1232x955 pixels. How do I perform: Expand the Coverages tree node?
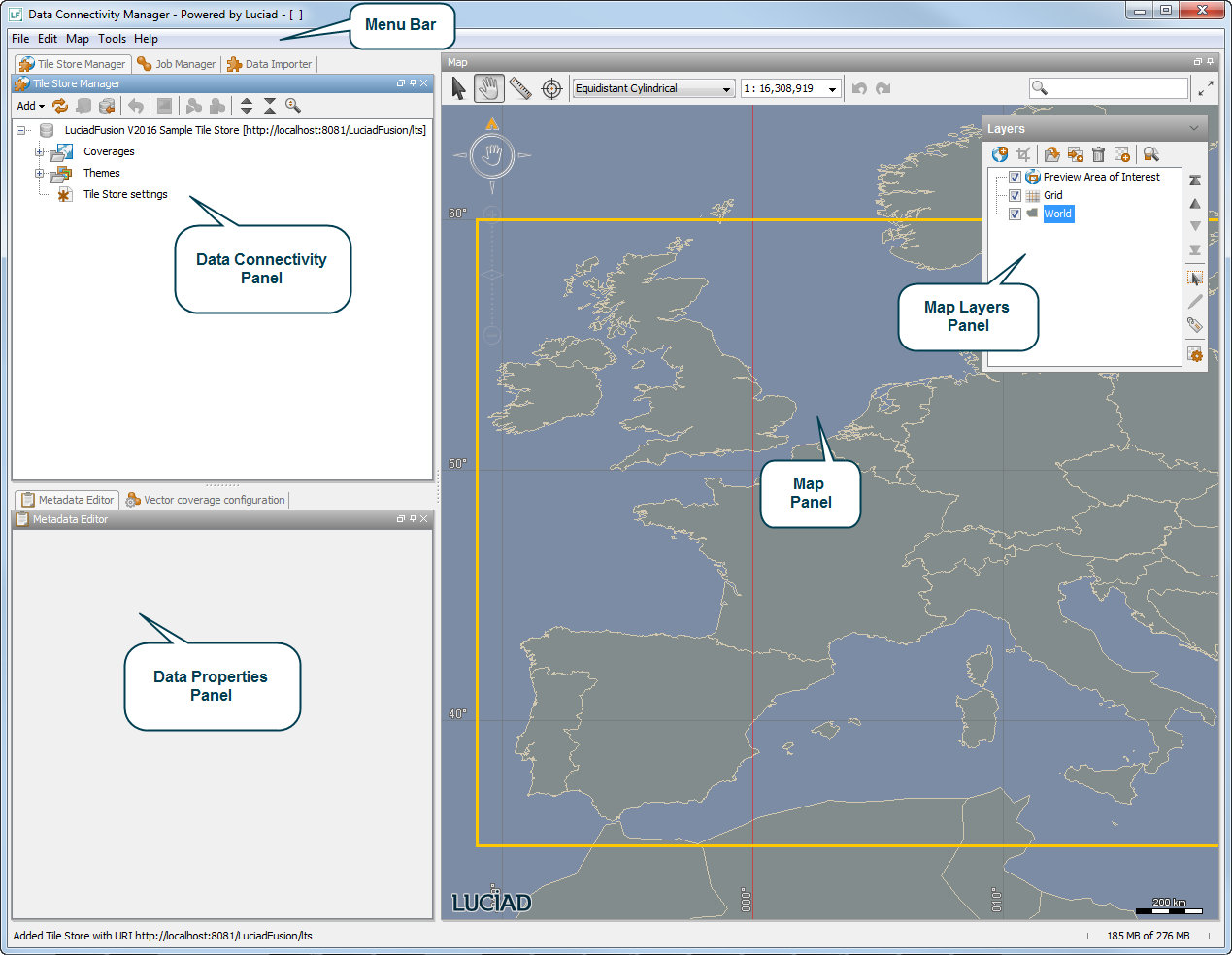tap(39, 151)
